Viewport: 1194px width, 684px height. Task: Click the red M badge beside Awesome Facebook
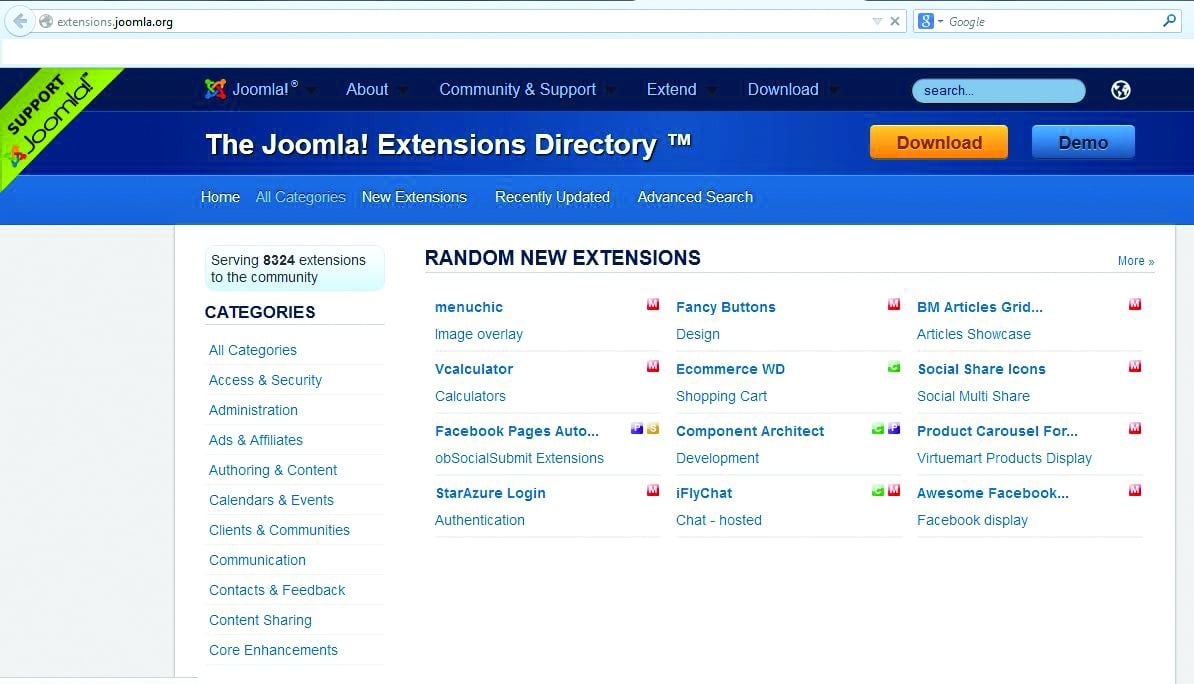coord(1135,491)
